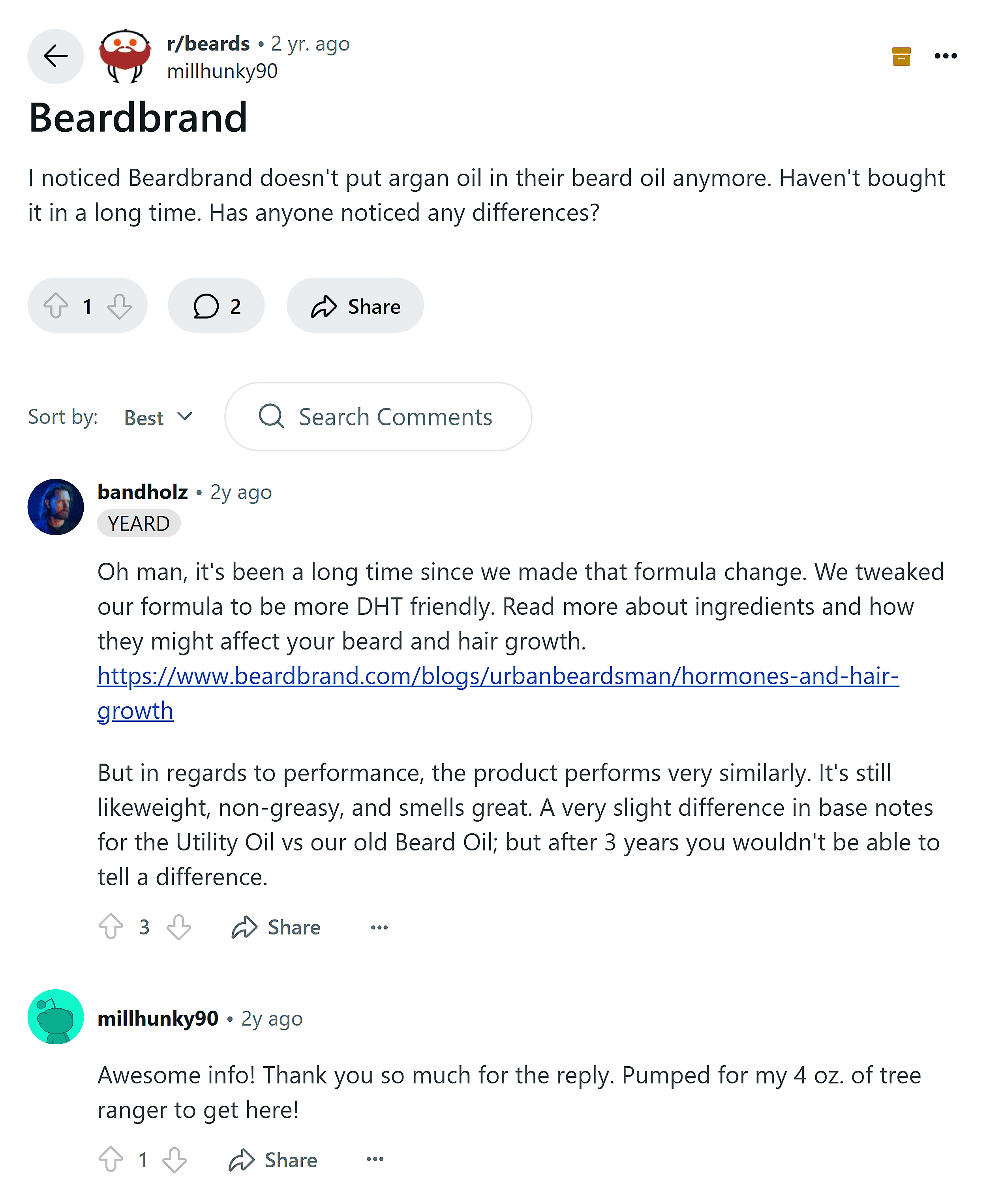Share bandholz's comment

tap(276, 927)
